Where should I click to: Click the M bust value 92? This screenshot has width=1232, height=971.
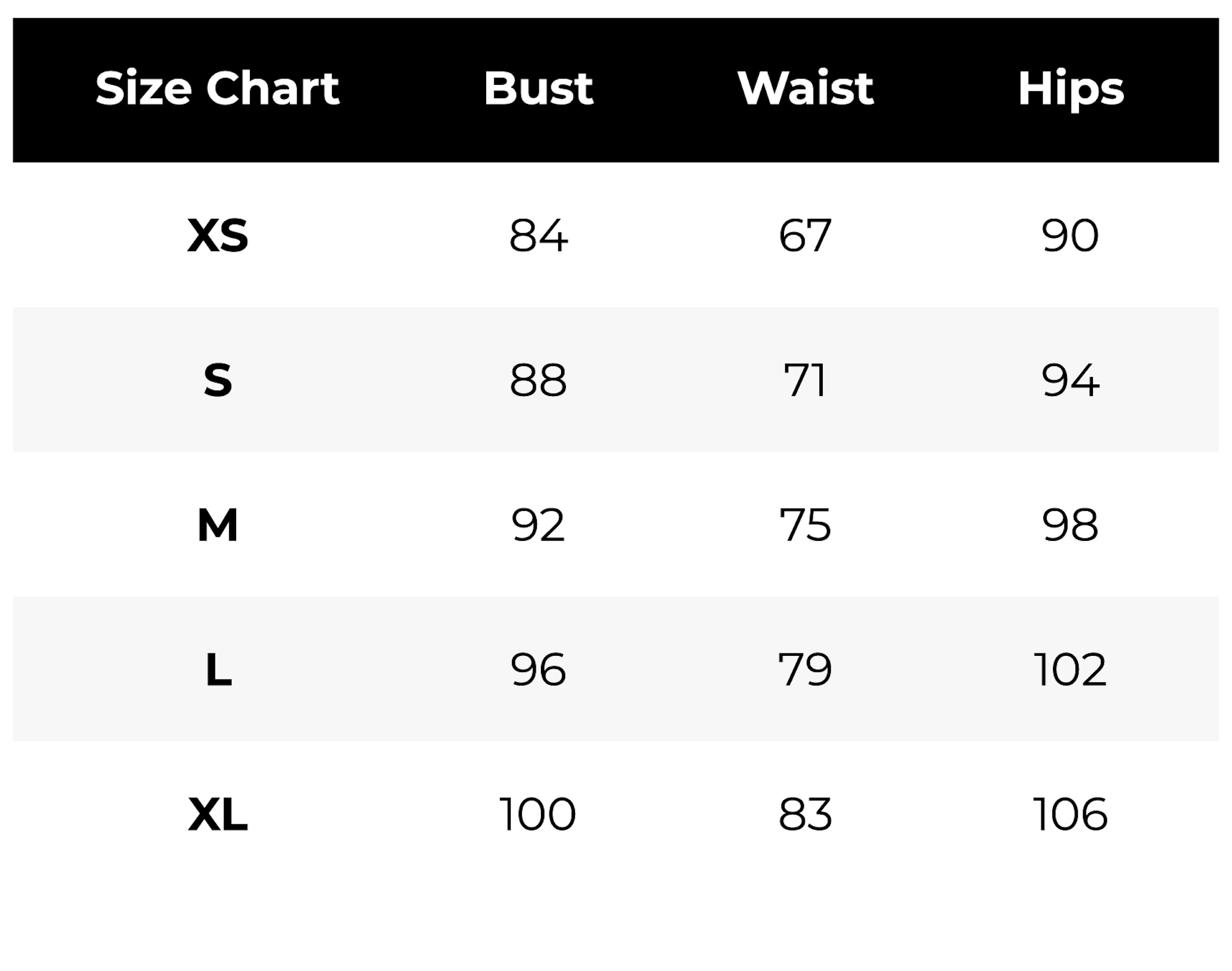tap(538, 525)
